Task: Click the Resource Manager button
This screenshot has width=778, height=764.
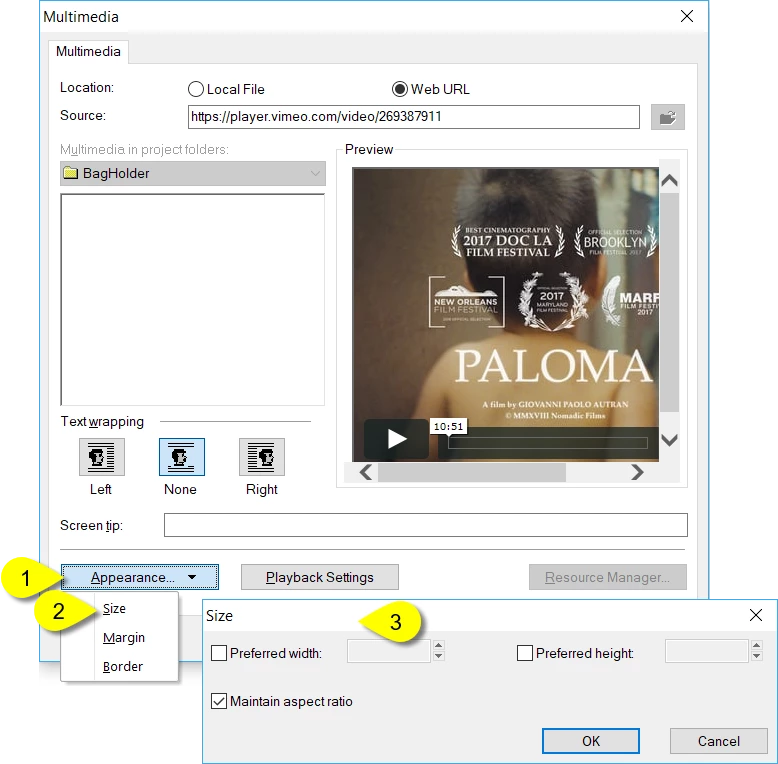Action: pos(607,577)
